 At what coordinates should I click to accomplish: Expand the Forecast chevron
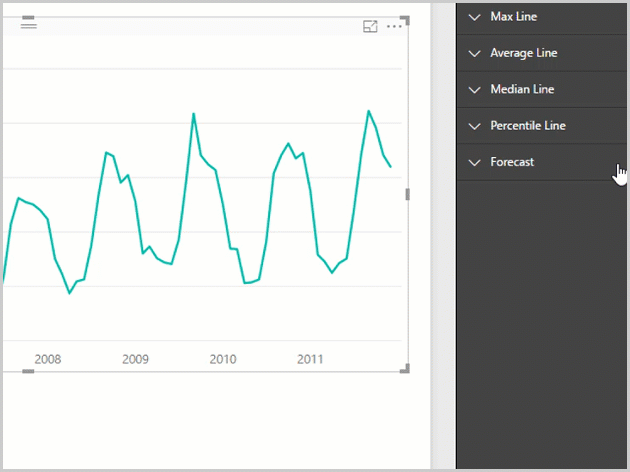[475, 162]
